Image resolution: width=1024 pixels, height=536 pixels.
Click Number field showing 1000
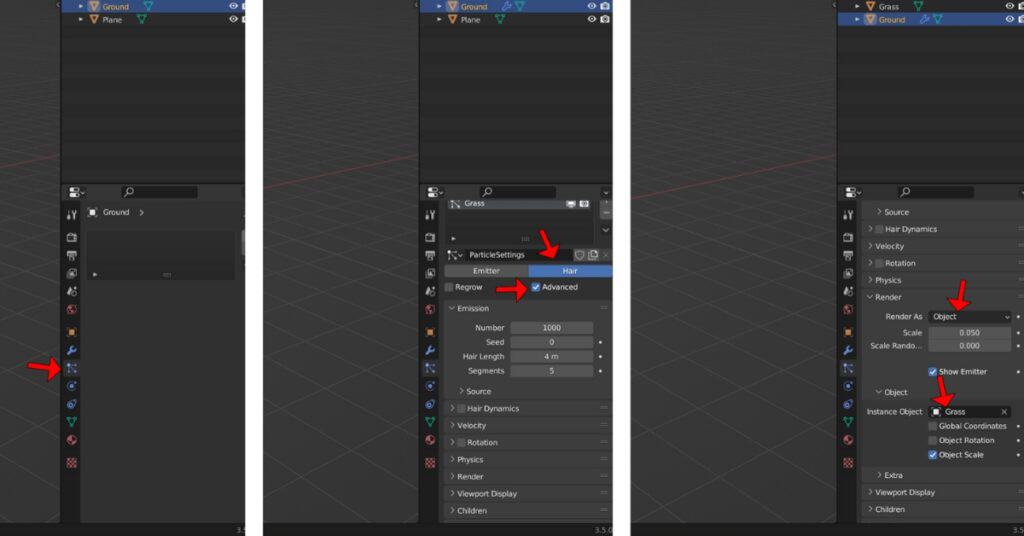(x=552, y=328)
